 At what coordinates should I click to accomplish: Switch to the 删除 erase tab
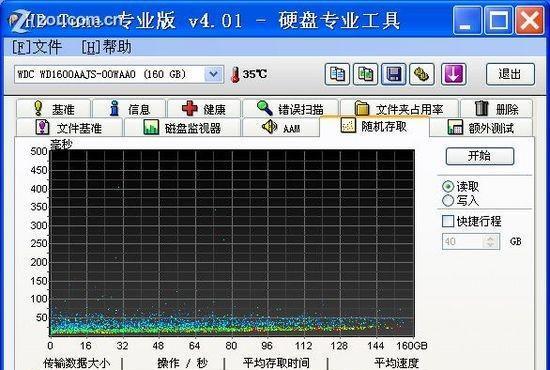tap(496, 109)
